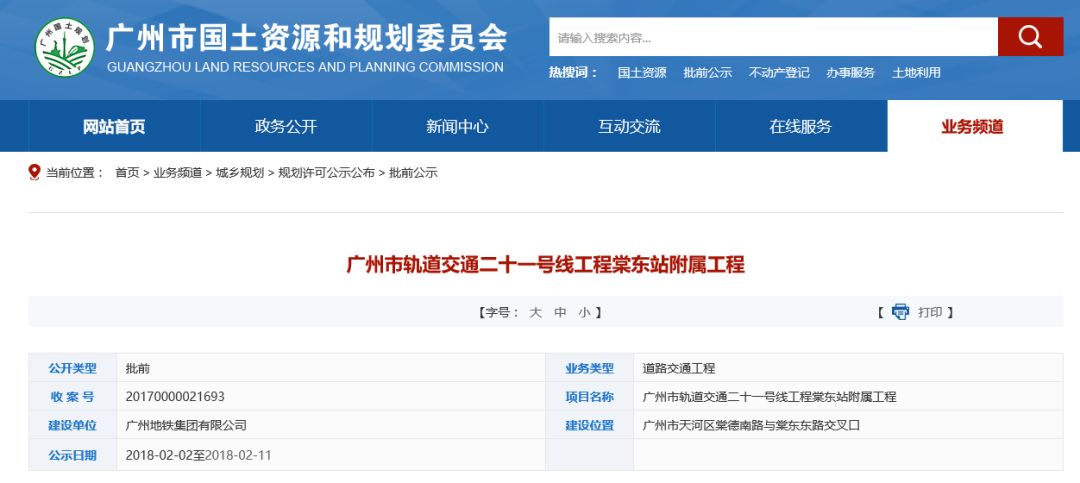Switch to the 互动交流 tab
Viewport: 1080px width, 483px height.
[x=629, y=127]
